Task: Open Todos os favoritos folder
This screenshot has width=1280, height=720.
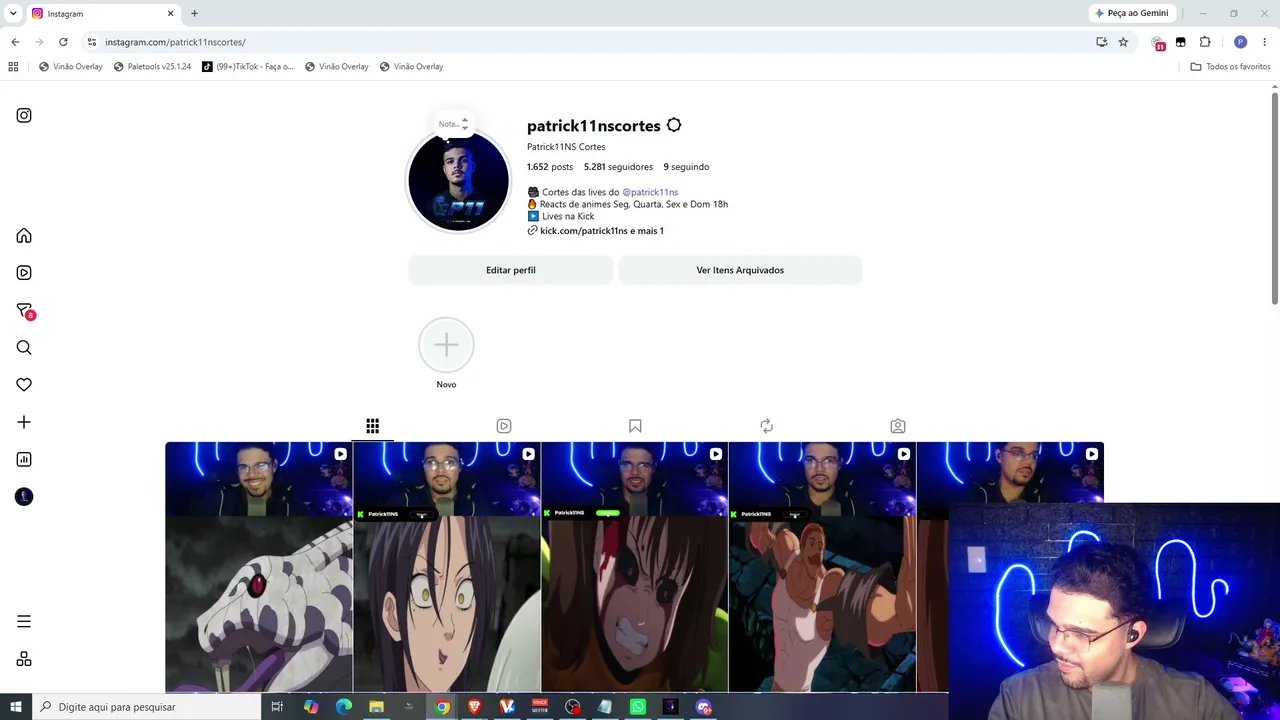Action: [x=1230, y=67]
